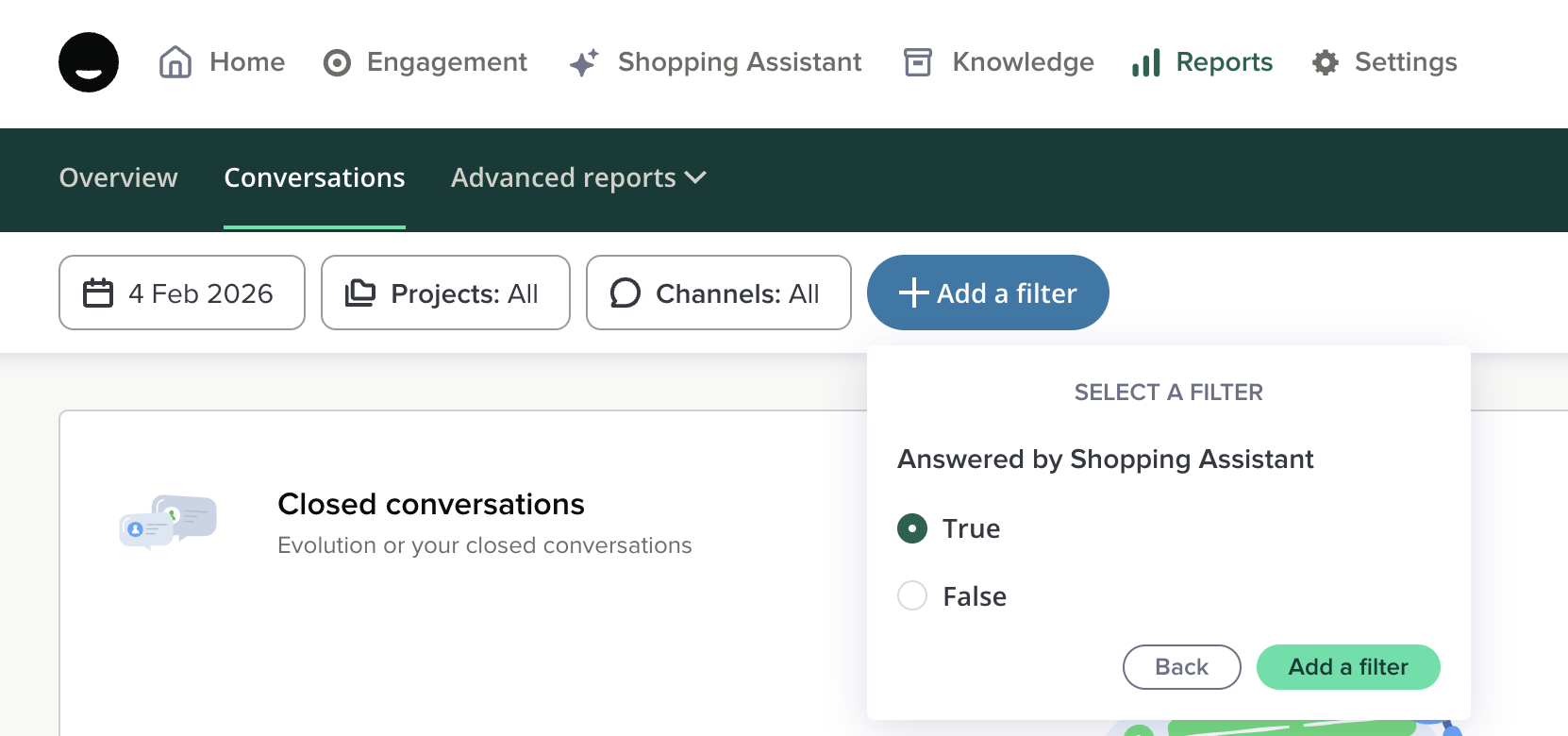Click the Reports bar chart icon
The height and width of the screenshot is (736, 1568).
tap(1146, 63)
